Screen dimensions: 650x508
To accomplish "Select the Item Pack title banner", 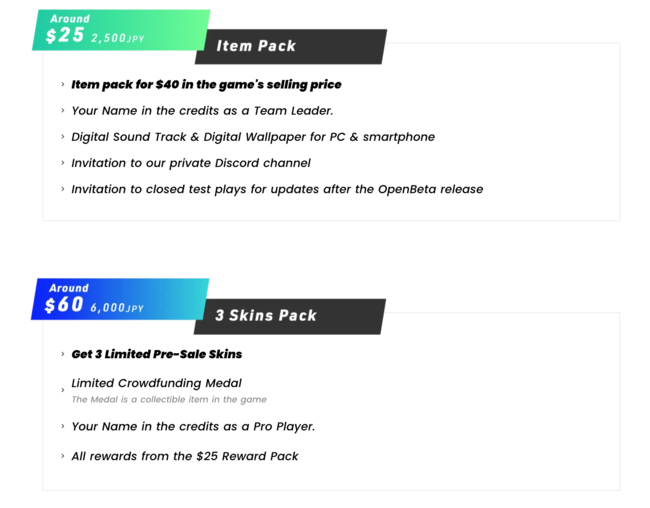I will point(291,46).
